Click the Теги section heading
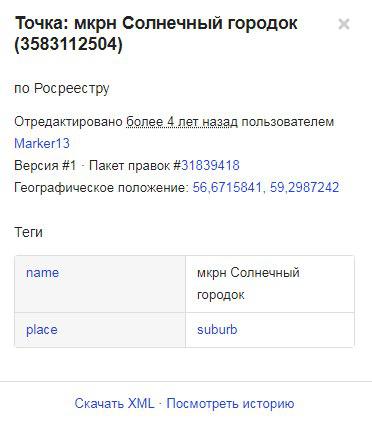Viewport: 372px width, 426px height. click(x=28, y=232)
